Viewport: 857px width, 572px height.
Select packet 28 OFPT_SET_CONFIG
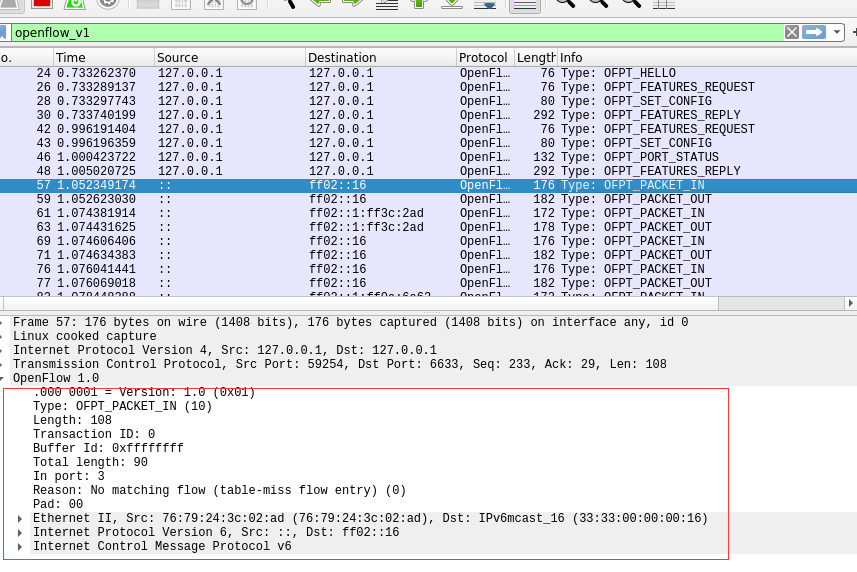[x=428, y=101]
